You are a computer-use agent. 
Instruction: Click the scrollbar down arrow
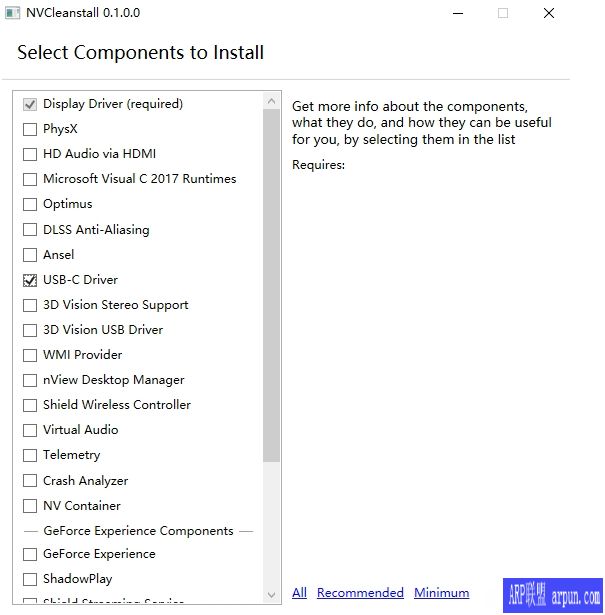point(272,595)
